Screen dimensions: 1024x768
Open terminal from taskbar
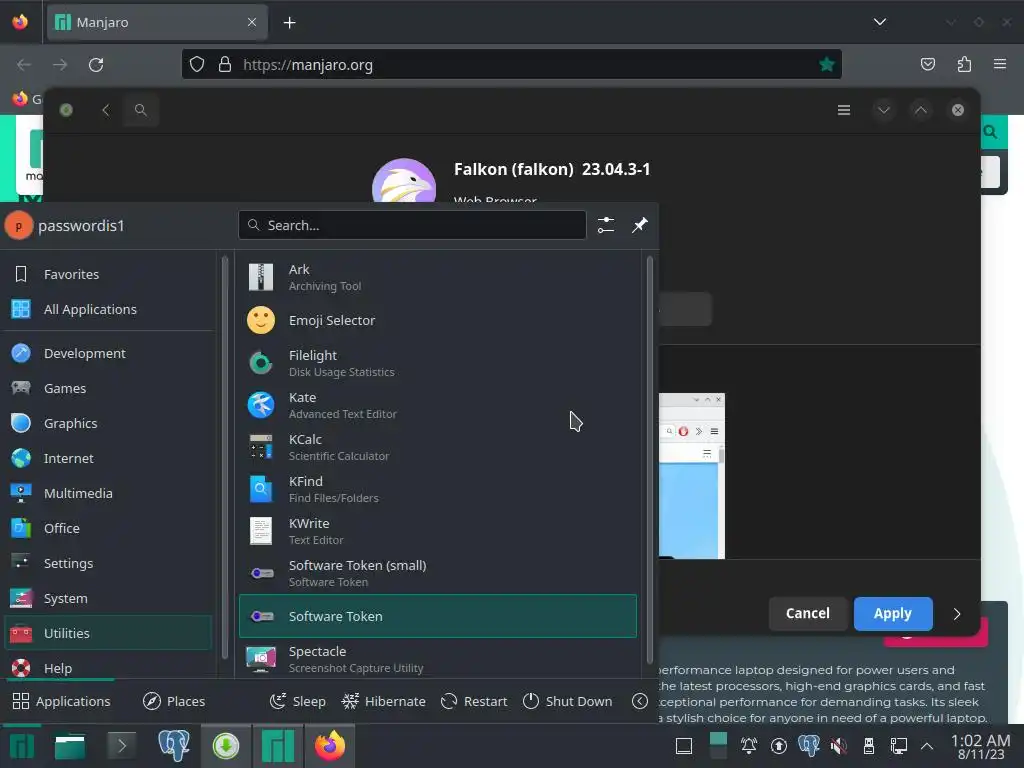[121, 746]
